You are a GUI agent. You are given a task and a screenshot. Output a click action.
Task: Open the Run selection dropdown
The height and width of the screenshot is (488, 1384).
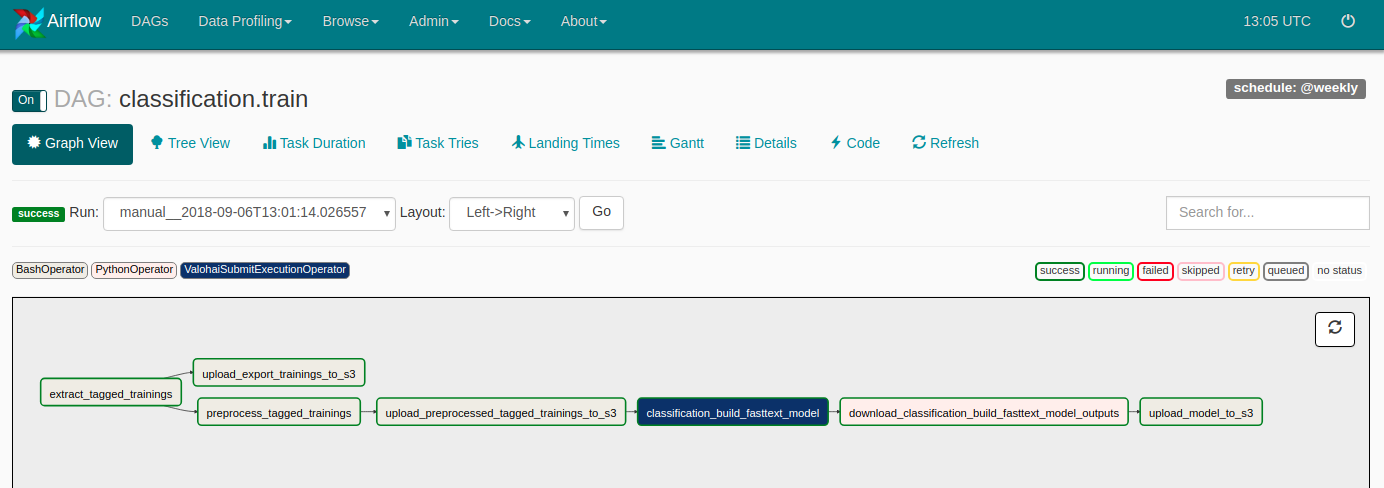coord(249,213)
